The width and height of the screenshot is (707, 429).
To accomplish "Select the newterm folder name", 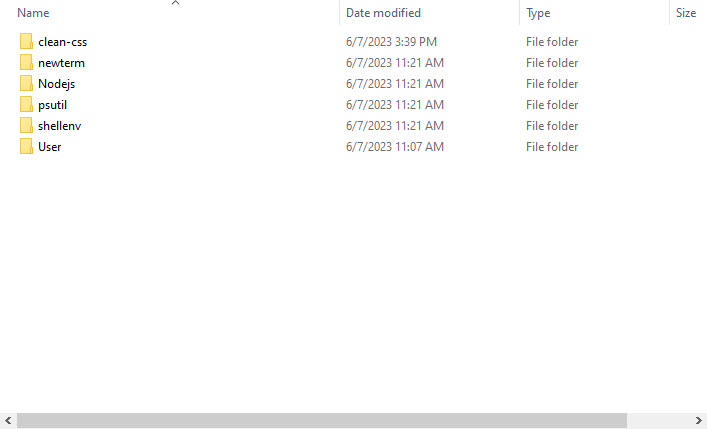I will click(x=61, y=63).
